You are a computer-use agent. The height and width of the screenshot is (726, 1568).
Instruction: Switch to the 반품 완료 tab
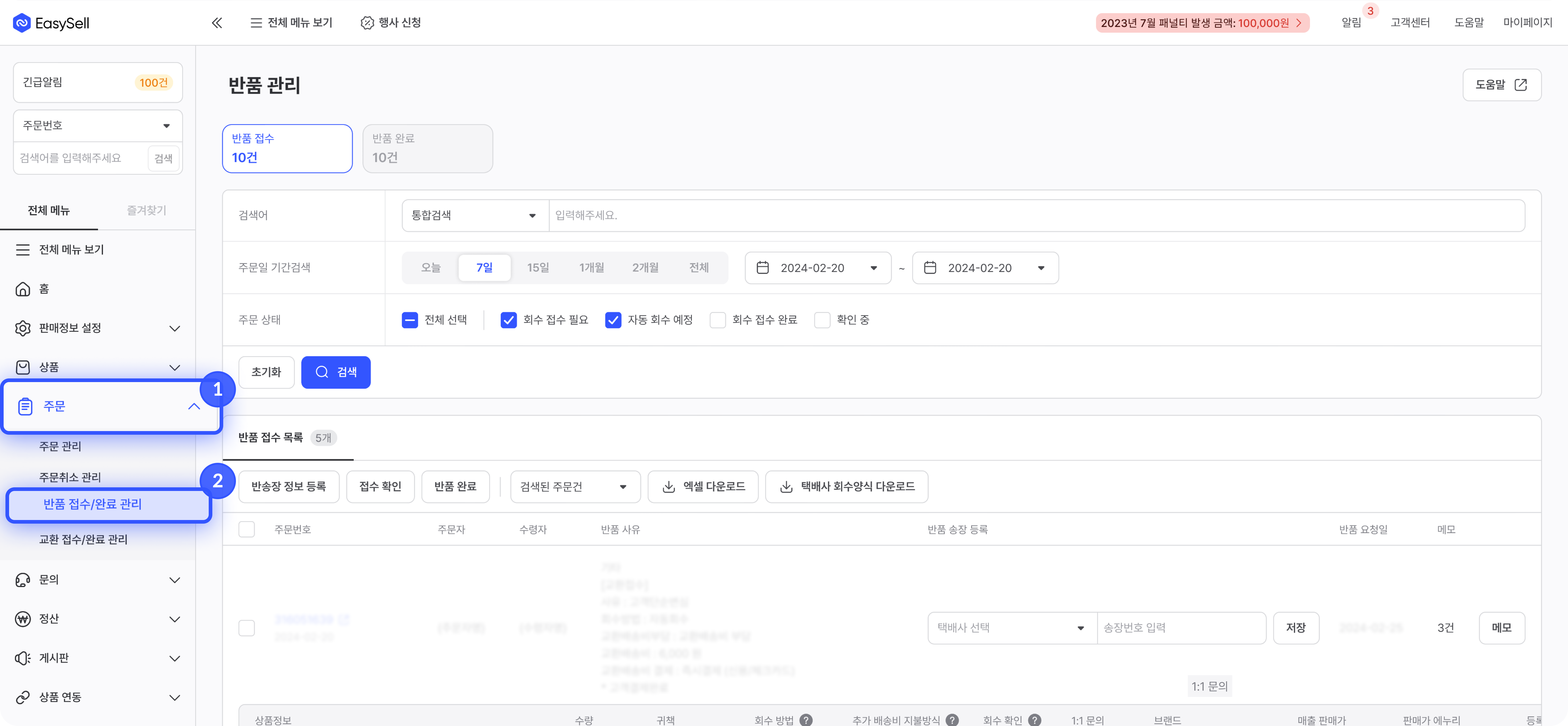427,148
